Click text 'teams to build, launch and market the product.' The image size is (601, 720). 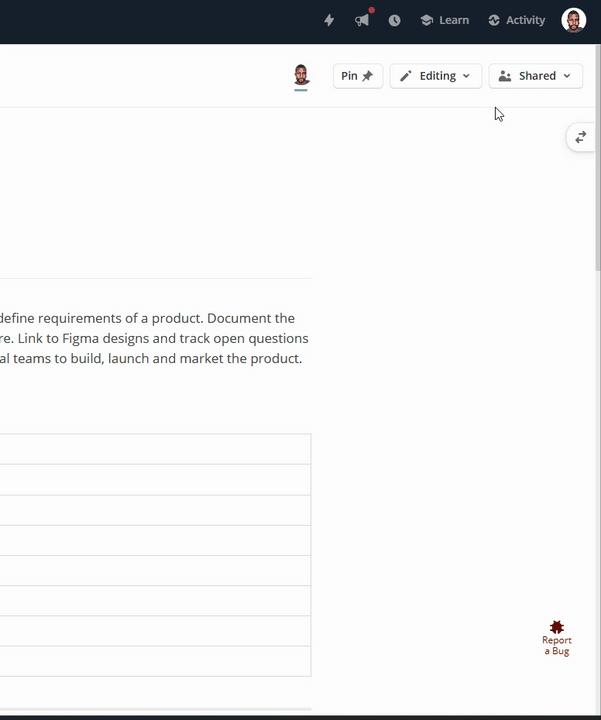tap(157, 359)
